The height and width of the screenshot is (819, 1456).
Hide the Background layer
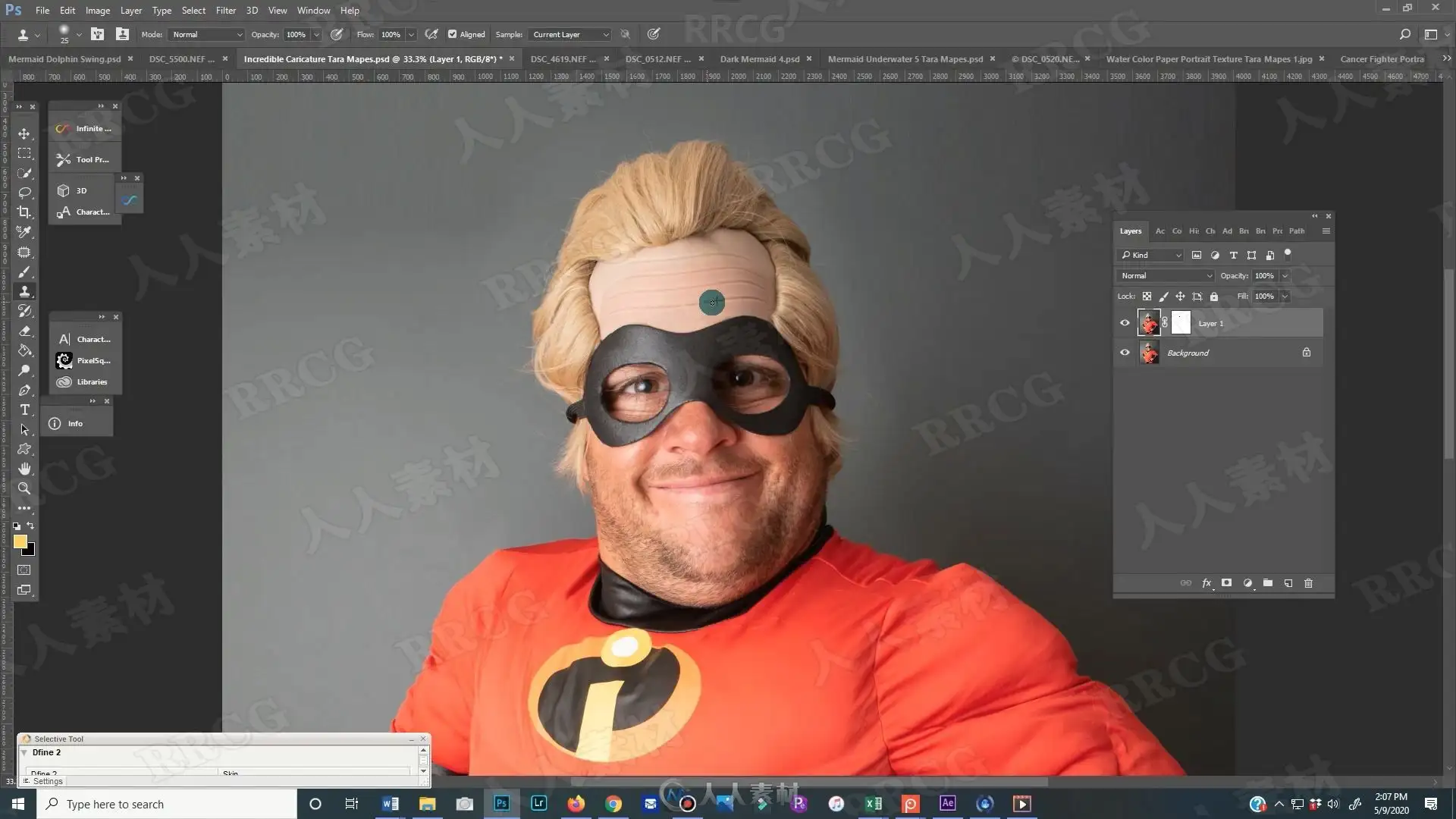(1125, 353)
